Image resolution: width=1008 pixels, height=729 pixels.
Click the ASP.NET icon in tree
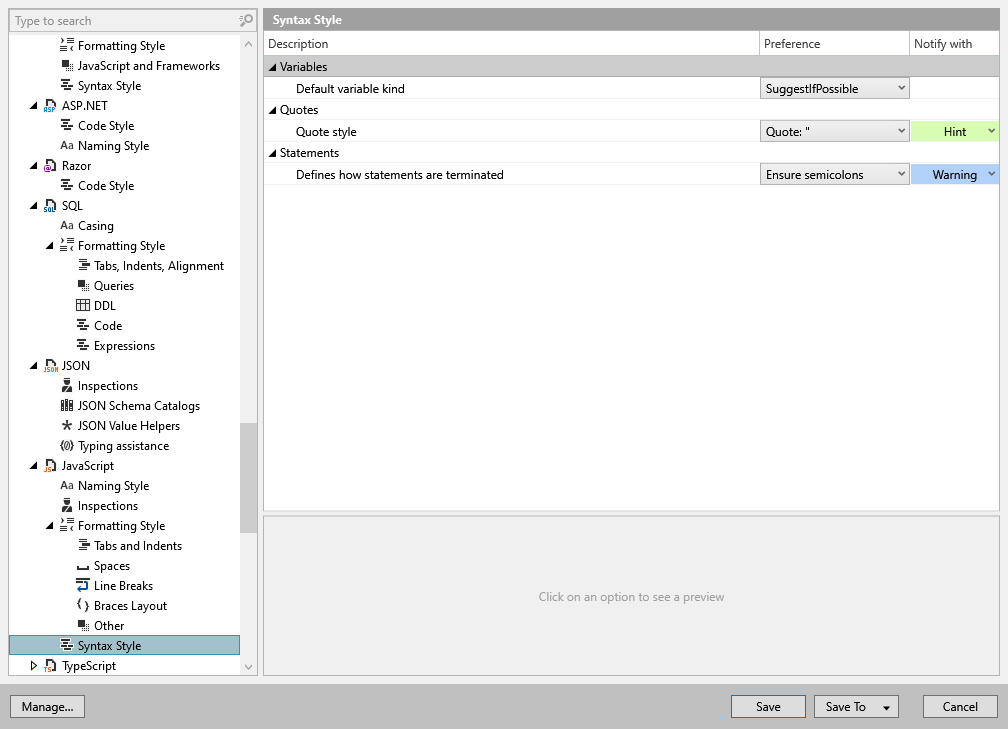(x=50, y=106)
